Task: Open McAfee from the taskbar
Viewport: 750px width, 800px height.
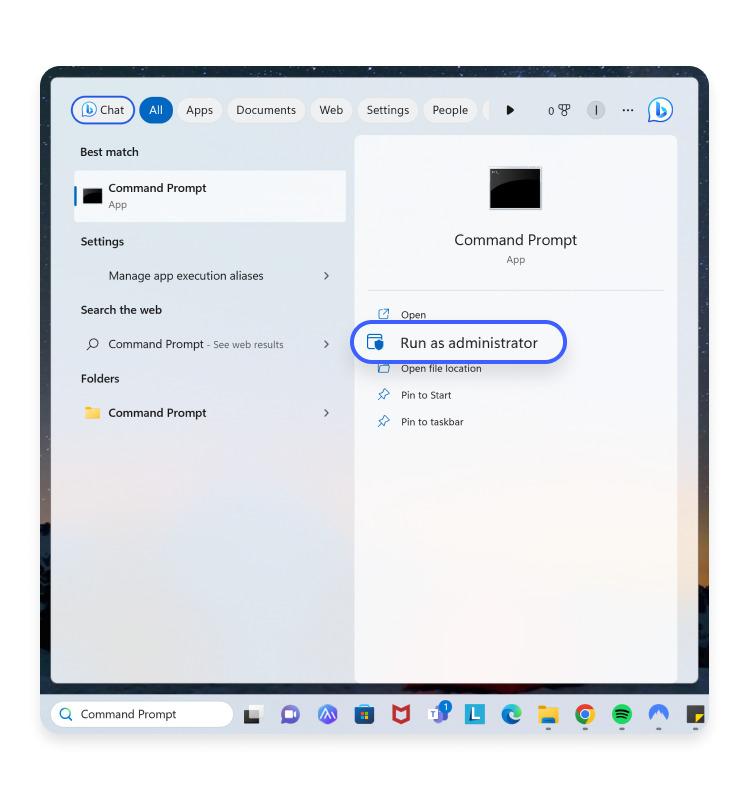Action: pyautogui.click(x=401, y=715)
